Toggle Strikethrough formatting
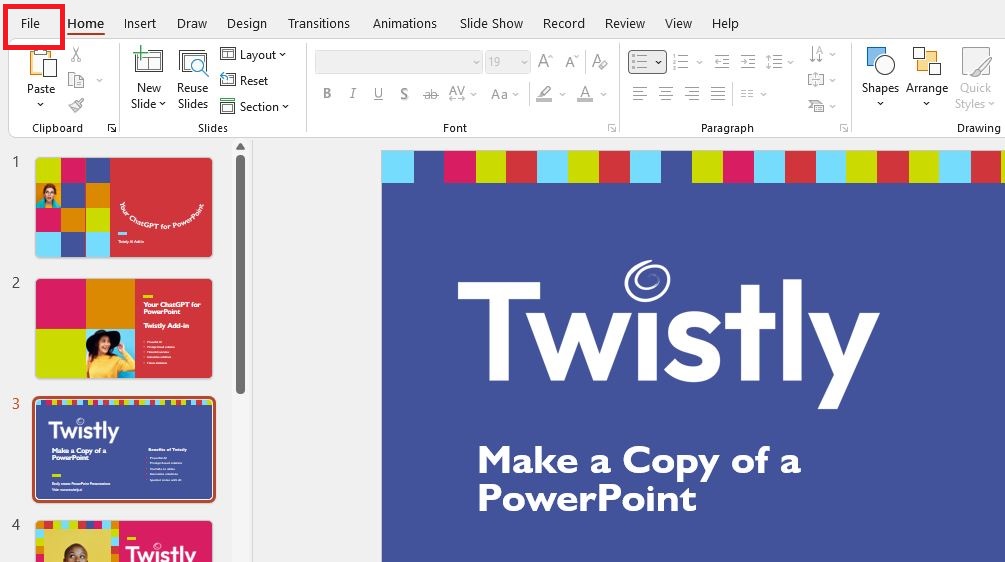Image resolution: width=1005 pixels, height=562 pixels. click(x=430, y=94)
